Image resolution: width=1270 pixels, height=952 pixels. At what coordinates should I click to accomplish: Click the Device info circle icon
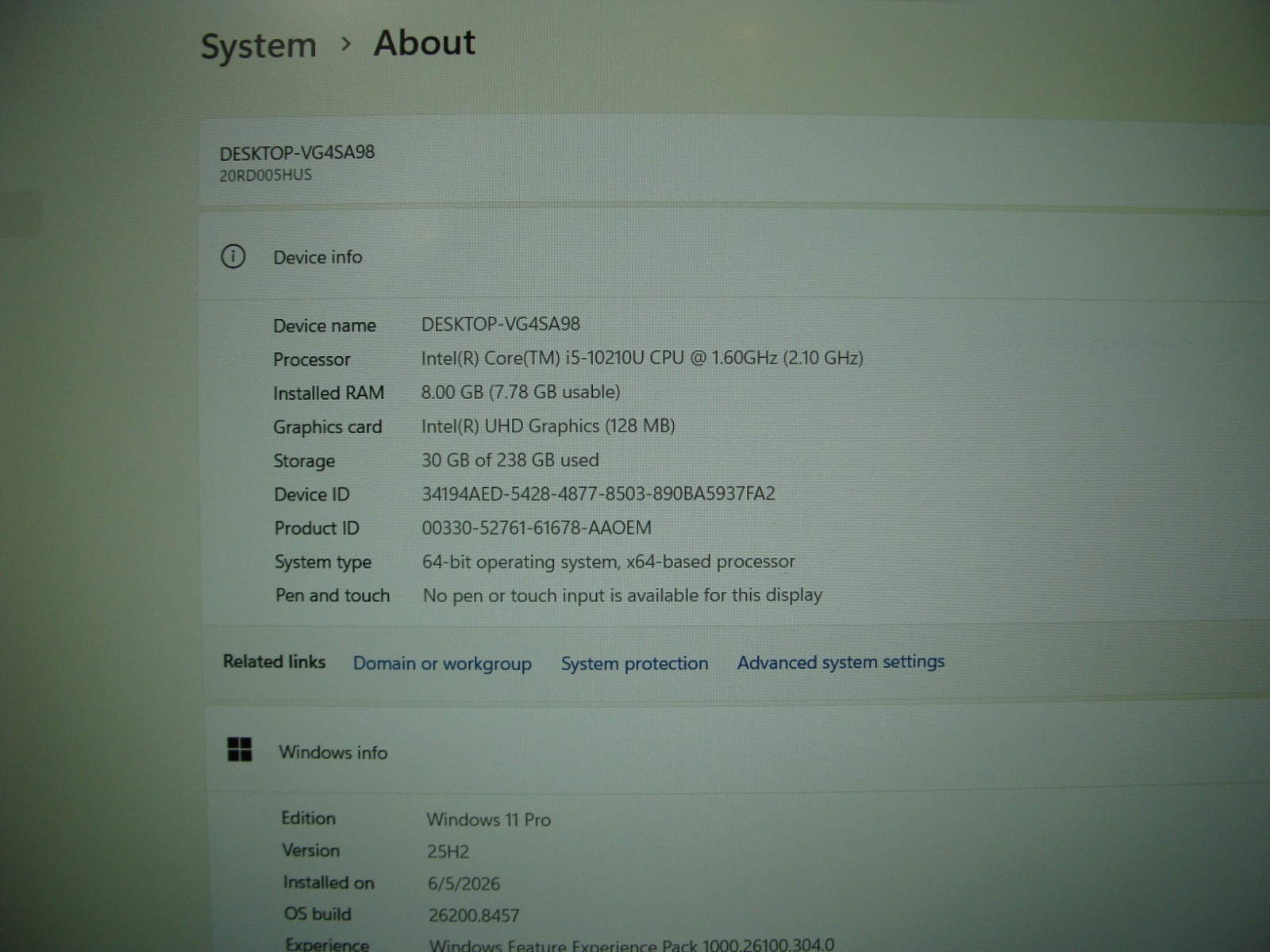pyautogui.click(x=233, y=256)
